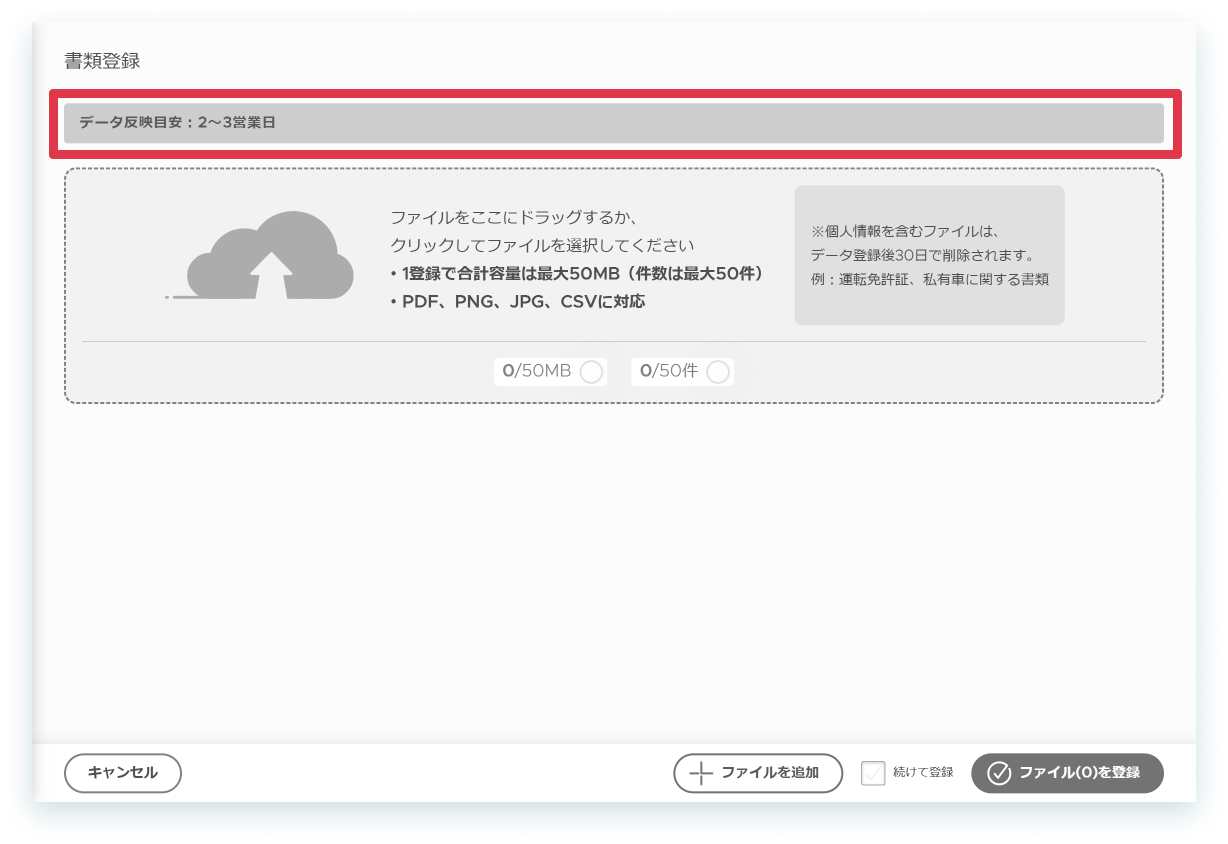The image size is (1228, 844).
Task: Click the 1登録で合計容量は最大50MB line
Action: click(x=577, y=273)
